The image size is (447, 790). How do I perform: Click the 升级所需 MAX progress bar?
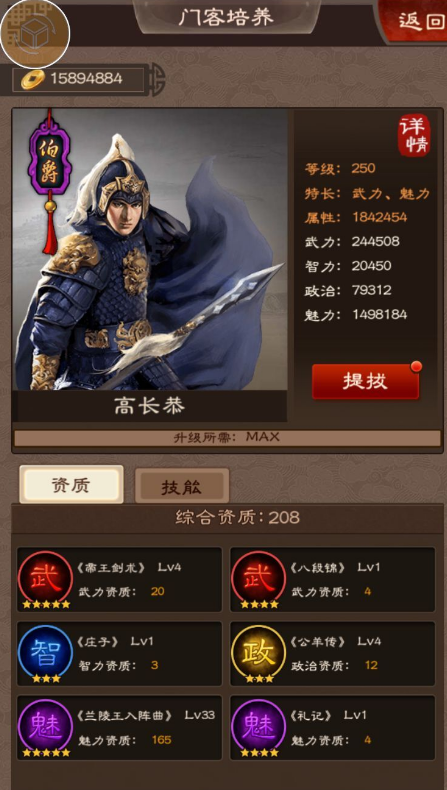click(x=227, y=437)
